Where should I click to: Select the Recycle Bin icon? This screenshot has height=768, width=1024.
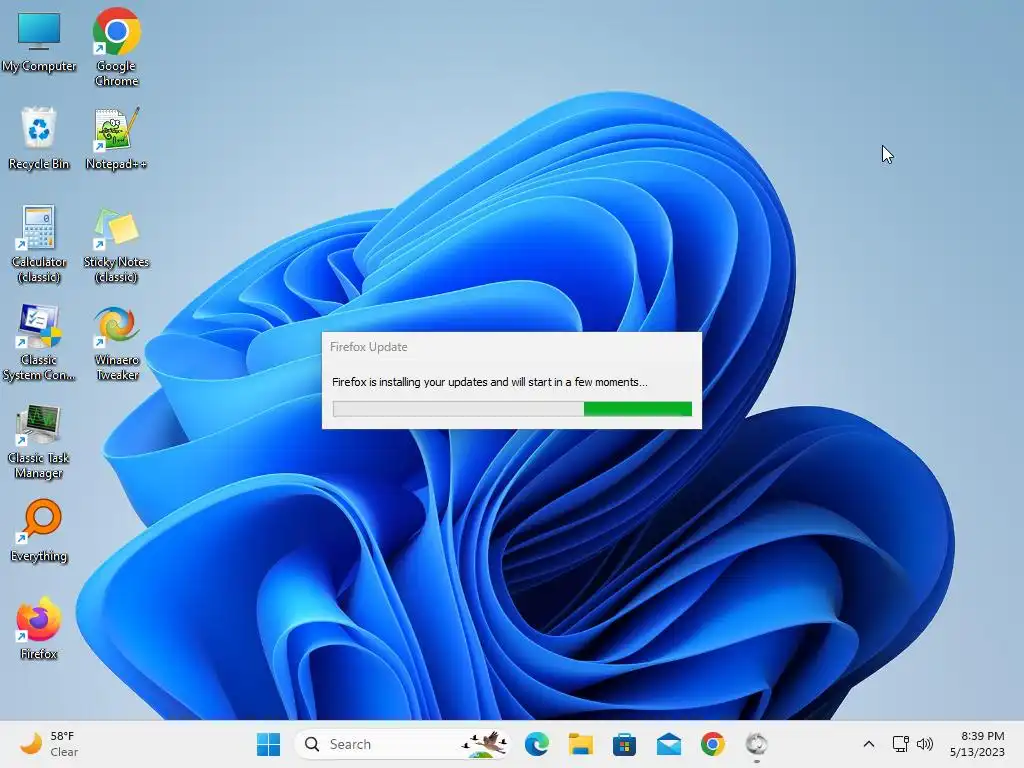click(x=39, y=138)
